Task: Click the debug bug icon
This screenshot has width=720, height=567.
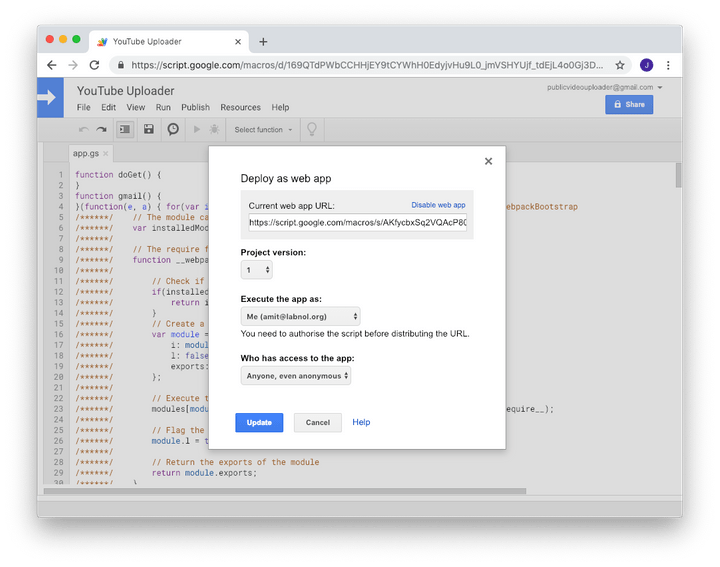Action: pos(214,129)
